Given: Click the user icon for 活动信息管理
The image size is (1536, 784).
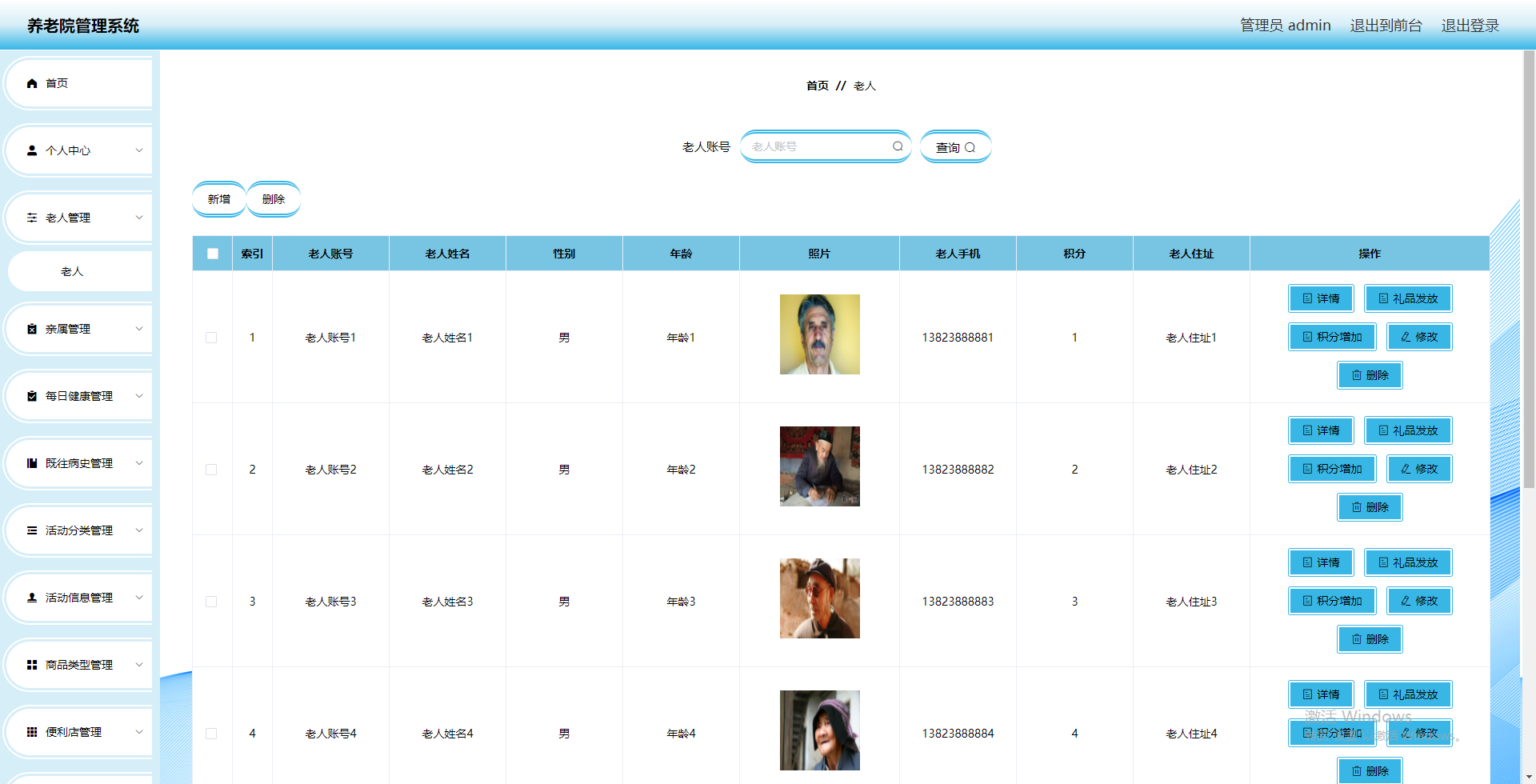Looking at the screenshot, I should [x=32, y=598].
